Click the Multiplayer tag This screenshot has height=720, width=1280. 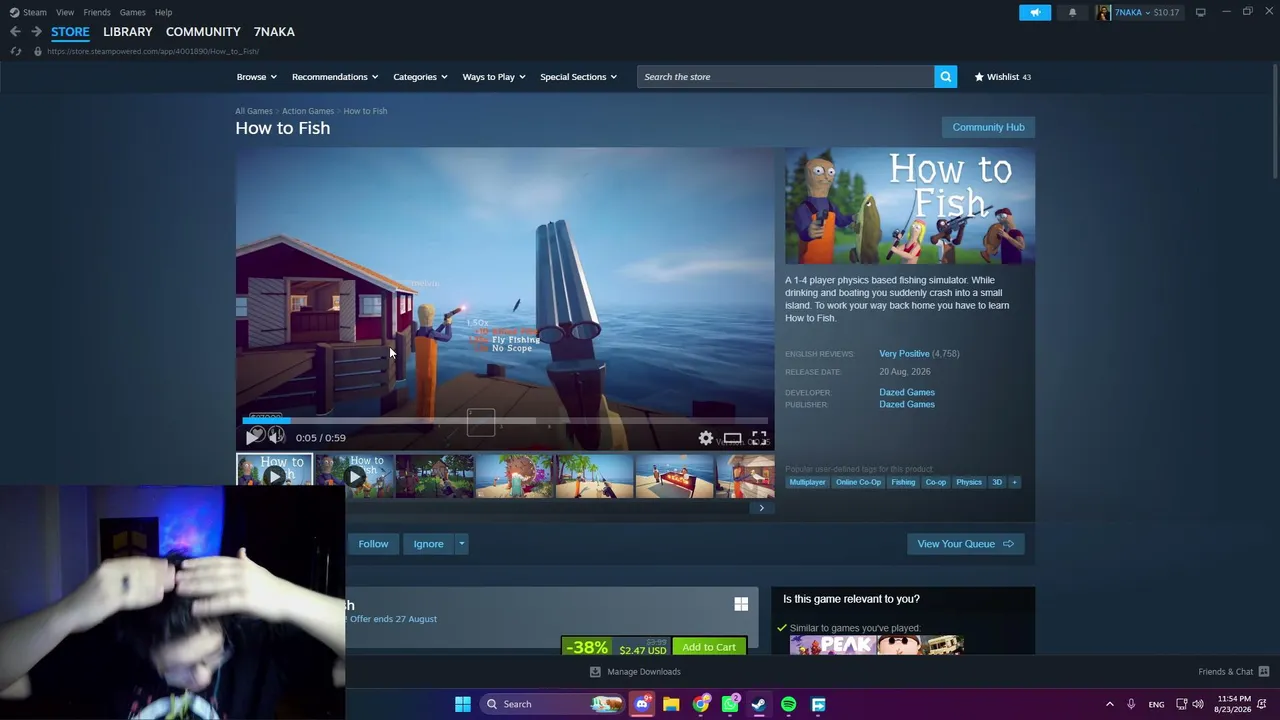pyautogui.click(x=807, y=482)
